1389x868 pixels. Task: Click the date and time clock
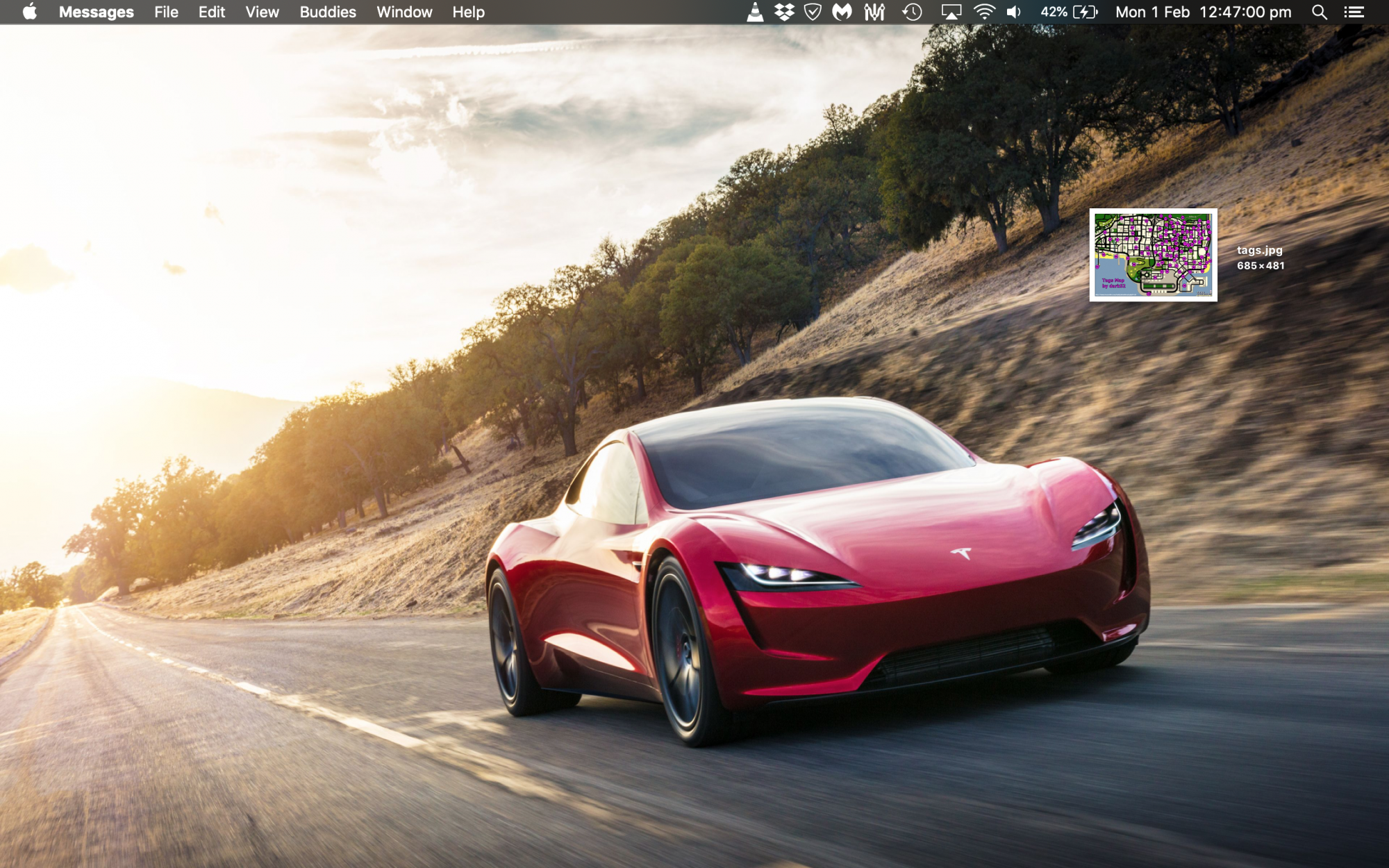pos(1204,12)
